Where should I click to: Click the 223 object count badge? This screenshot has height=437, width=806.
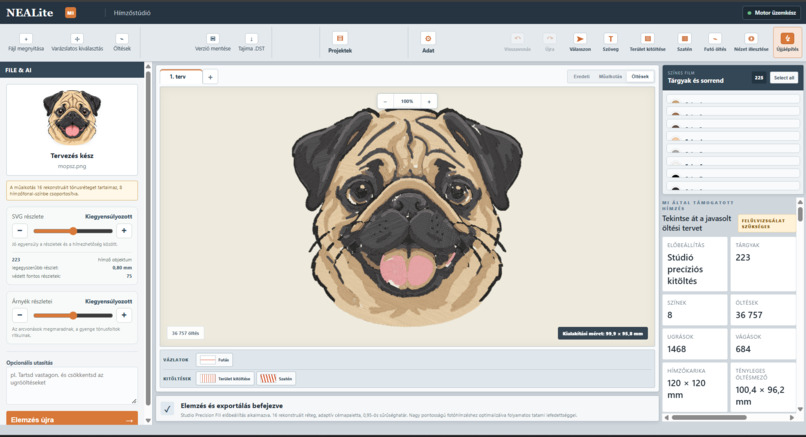pyautogui.click(x=759, y=78)
